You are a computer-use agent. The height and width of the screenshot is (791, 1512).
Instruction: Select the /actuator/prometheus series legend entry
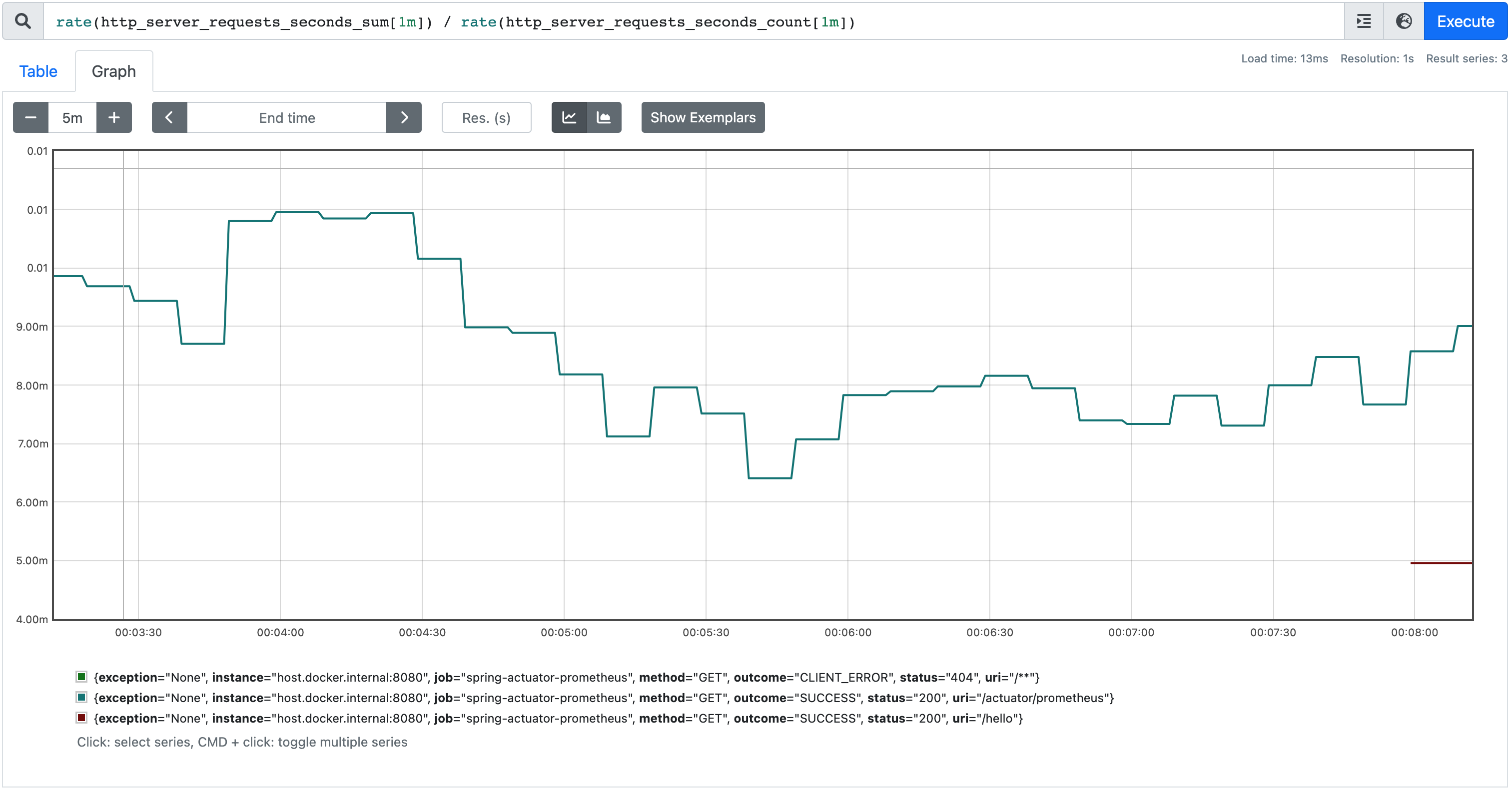point(604,698)
